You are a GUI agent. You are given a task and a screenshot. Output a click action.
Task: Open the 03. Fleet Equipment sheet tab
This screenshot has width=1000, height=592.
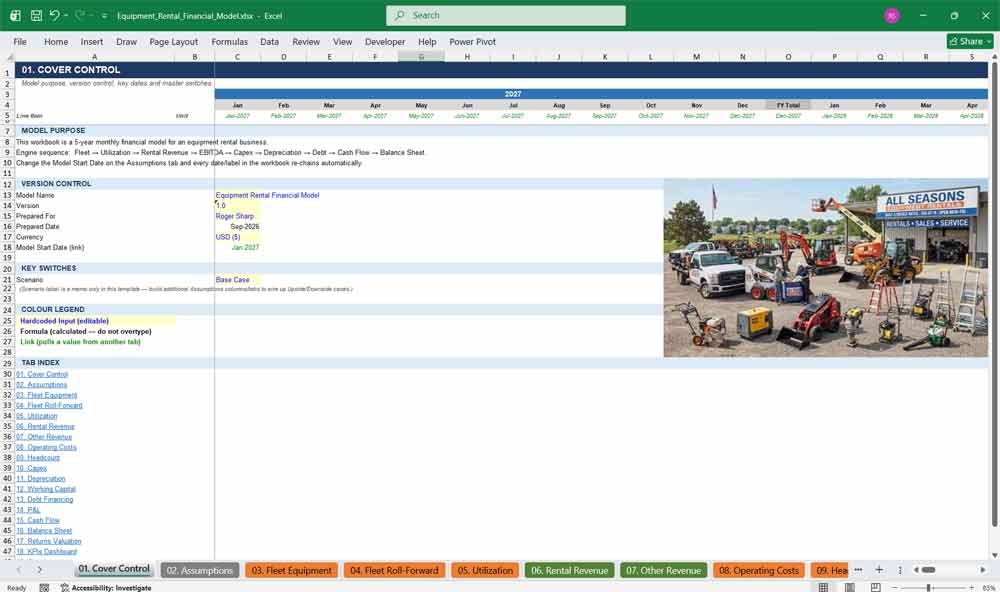tap(291, 570)
